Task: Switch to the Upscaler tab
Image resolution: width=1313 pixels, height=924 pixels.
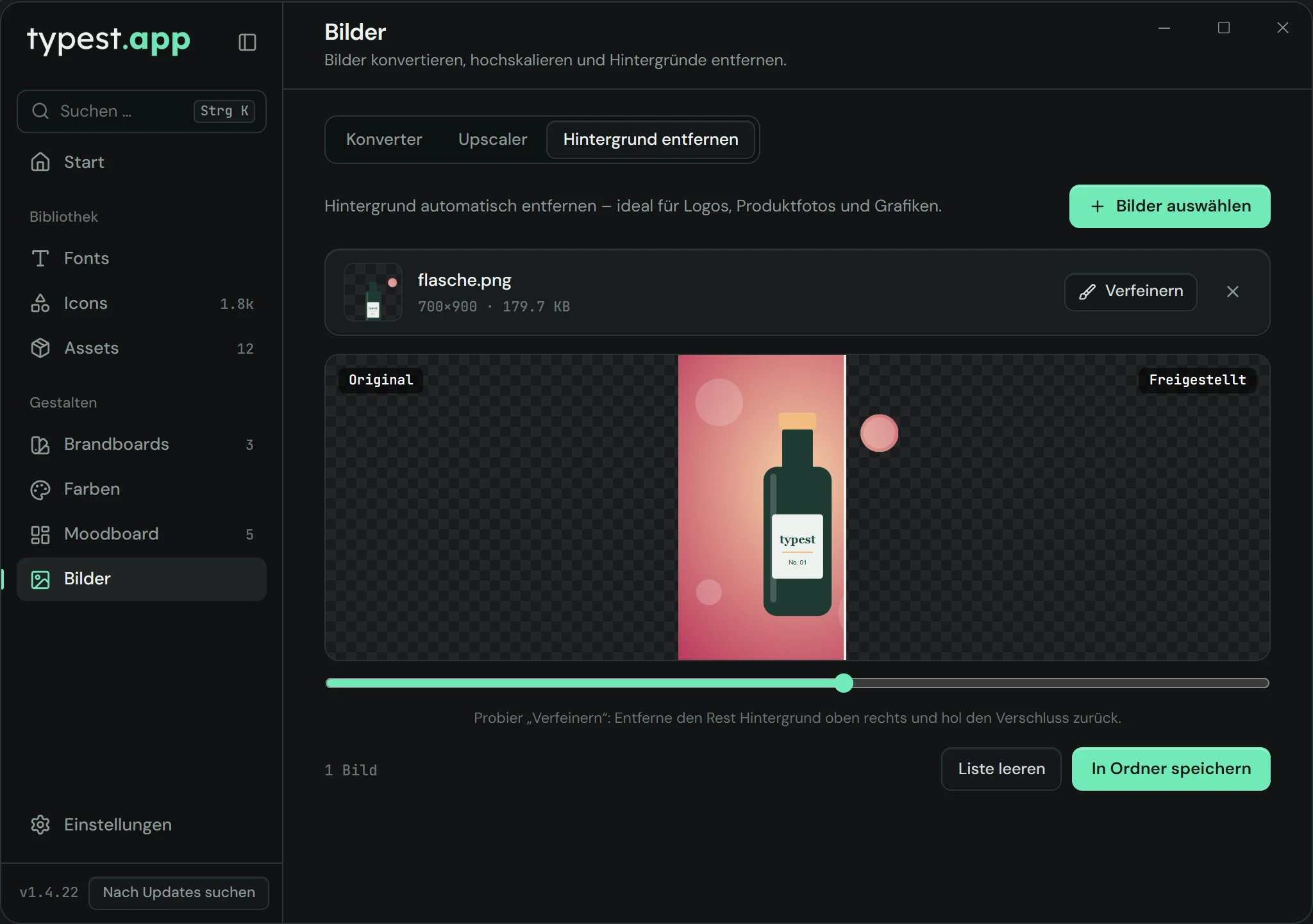Action: pyautogui.click(x=493, y=140)
